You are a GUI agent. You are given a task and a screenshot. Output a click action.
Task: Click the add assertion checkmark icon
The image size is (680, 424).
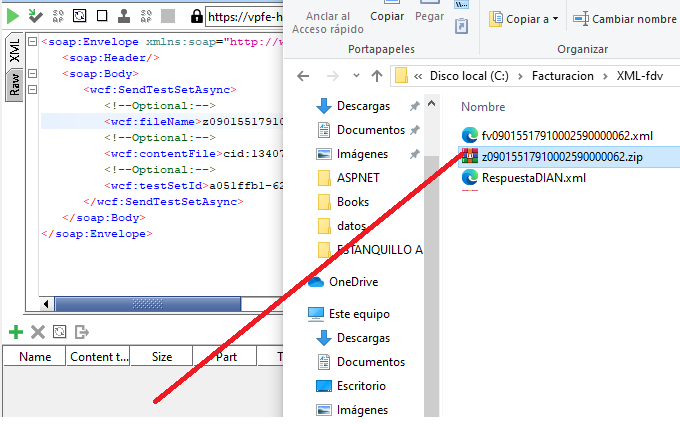click(x=36, y=16)
